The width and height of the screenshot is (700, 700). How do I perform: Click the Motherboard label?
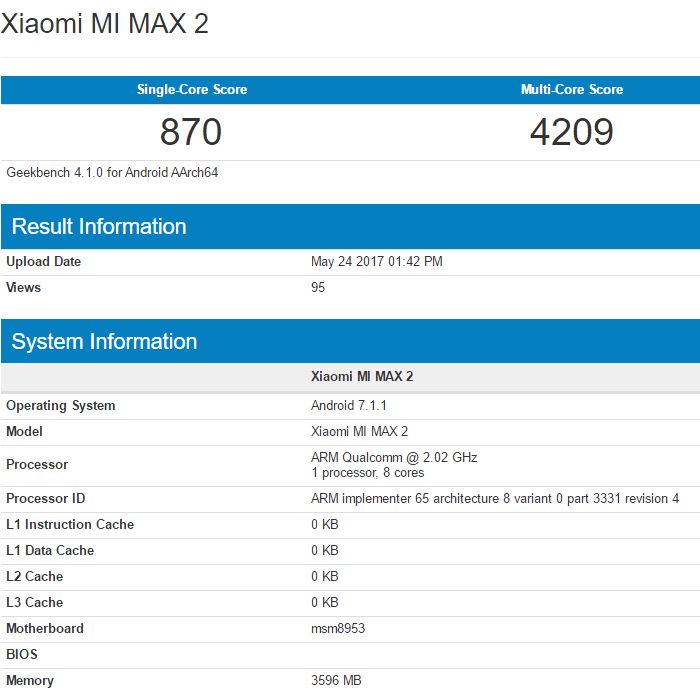(x=45, y=629)
